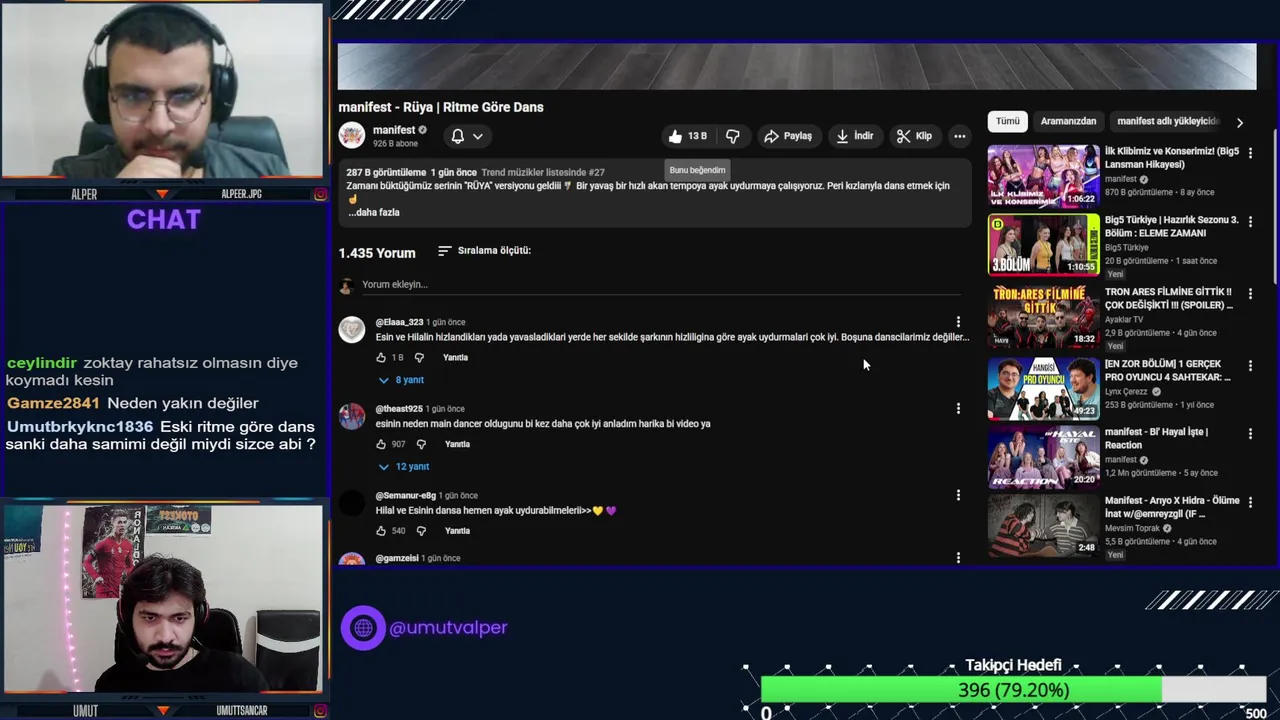1280x720 pixels.
Task: Open the three-dot more actions menu
Action: coord(959,136)
